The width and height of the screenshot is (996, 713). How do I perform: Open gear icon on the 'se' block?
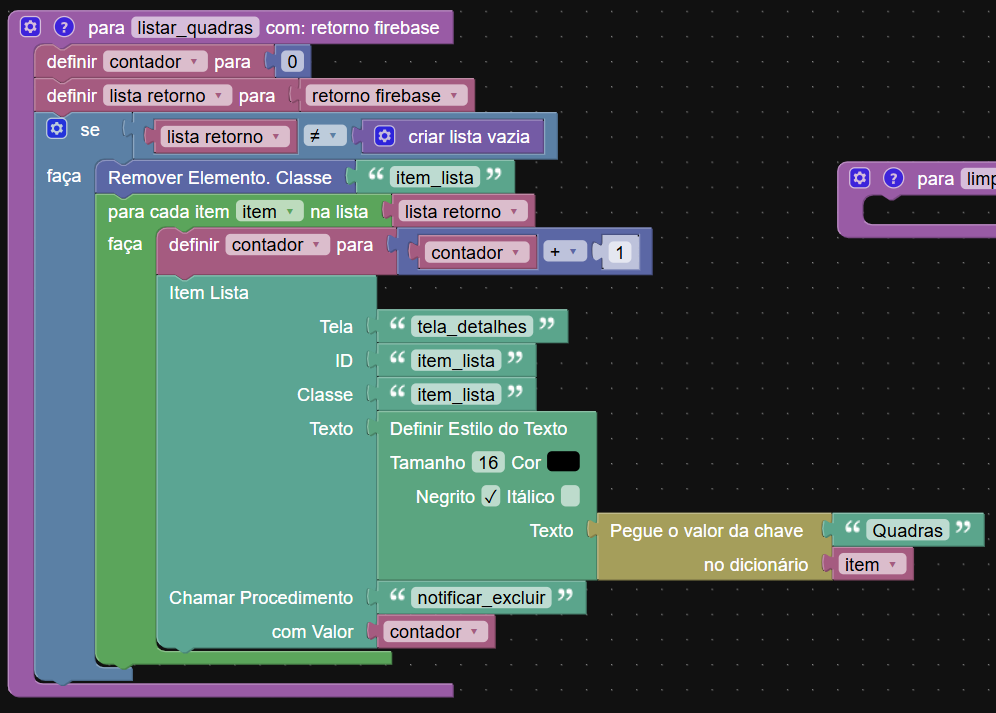click(x=56, y=129)
